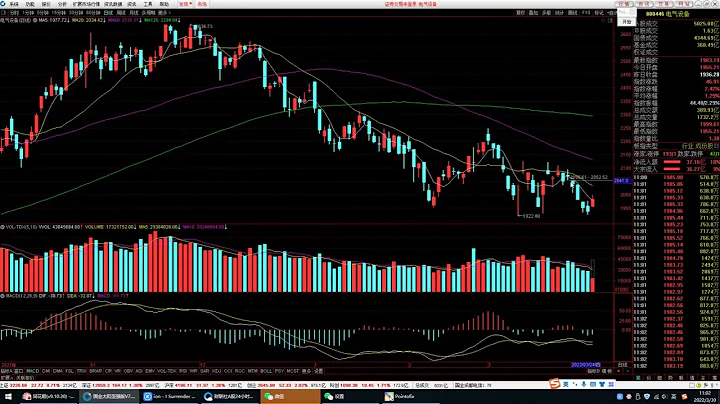Select the MACD indicator tab

tap(33, 370)
